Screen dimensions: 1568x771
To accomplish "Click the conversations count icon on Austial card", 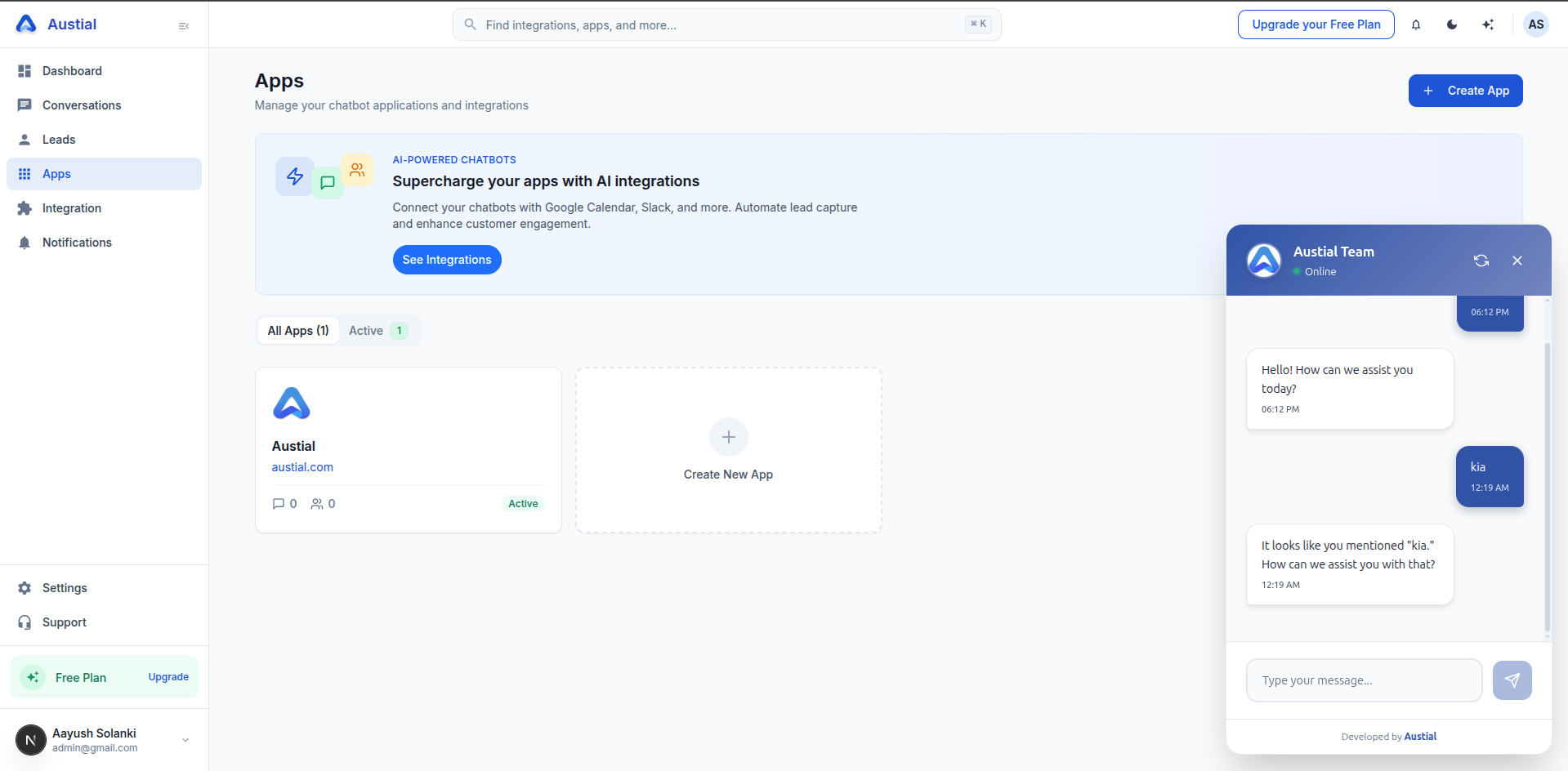I will pyautogui.click(x=279, y=504).
